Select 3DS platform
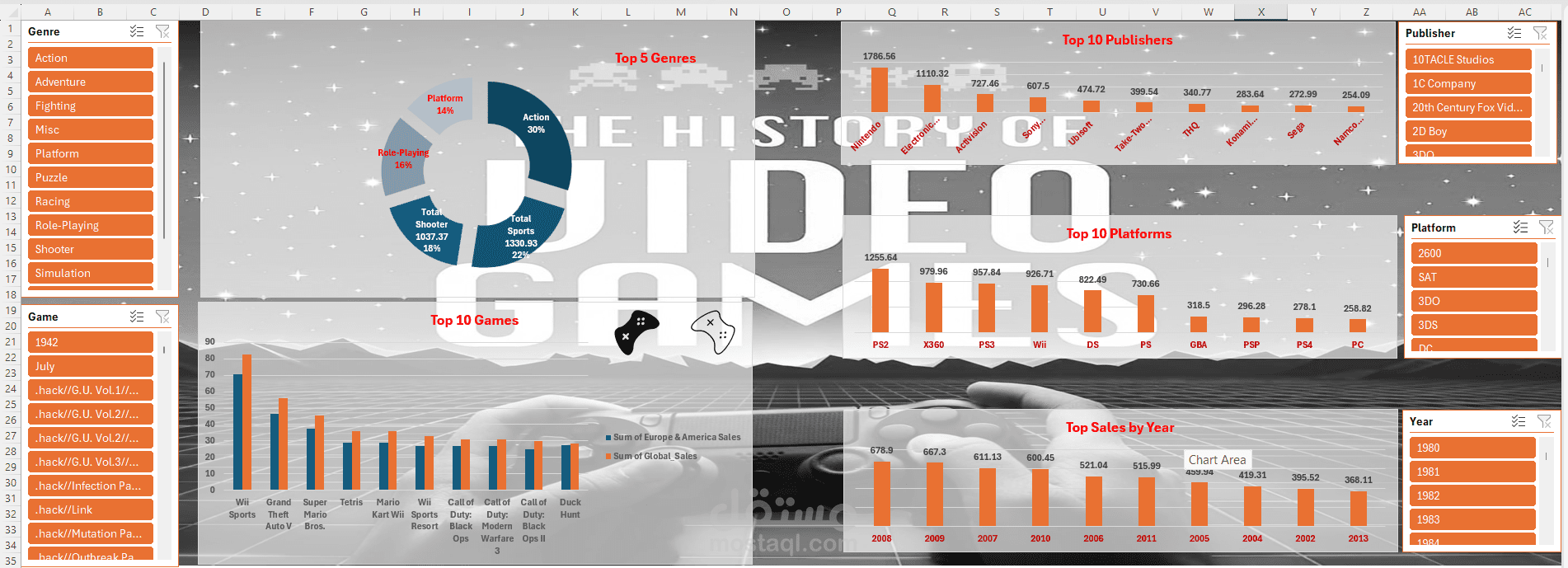This screenshot has width=1568, height=568. click(1474, 325)
